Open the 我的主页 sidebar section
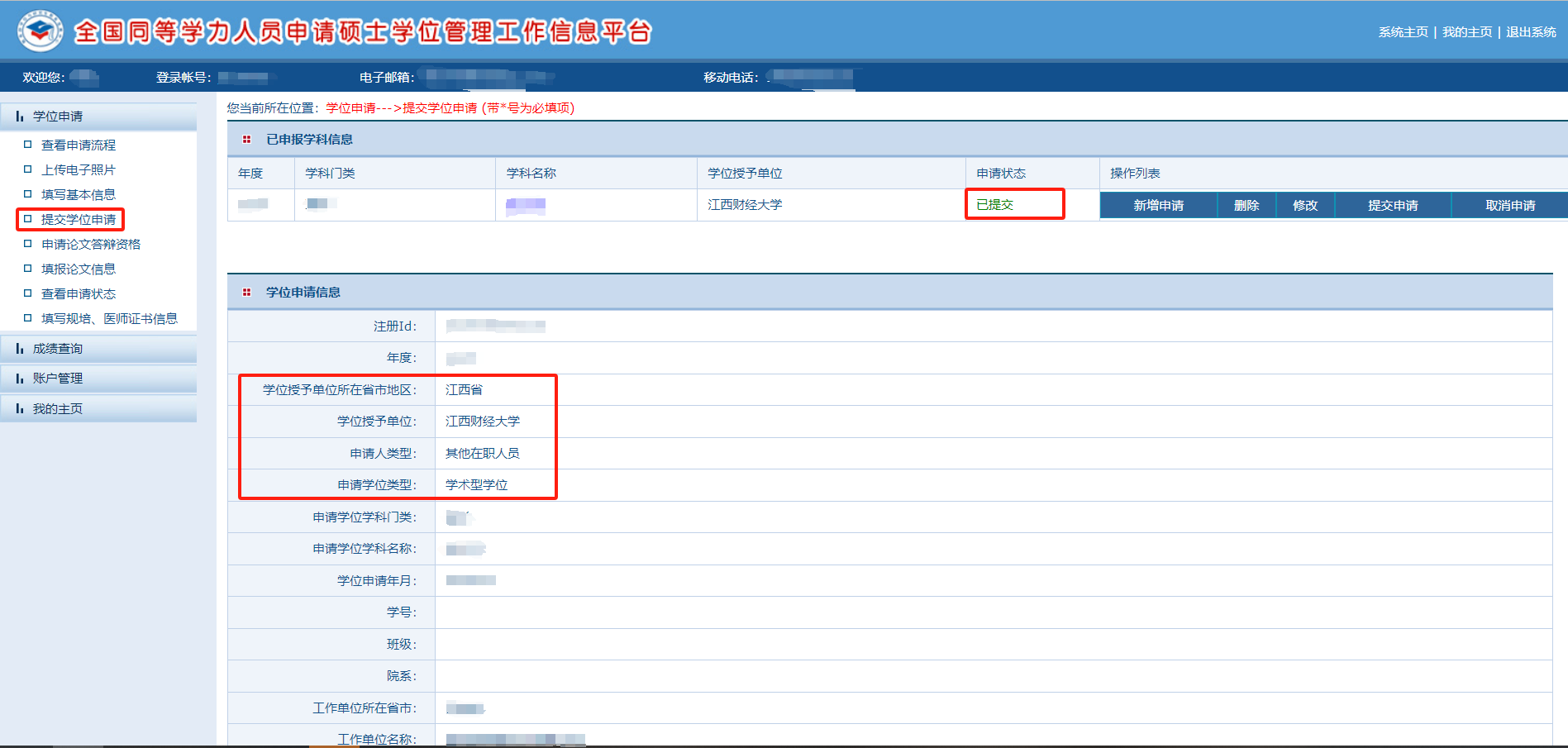The height and width of the screenshot is (748, 1568). (x=58, y=409)
